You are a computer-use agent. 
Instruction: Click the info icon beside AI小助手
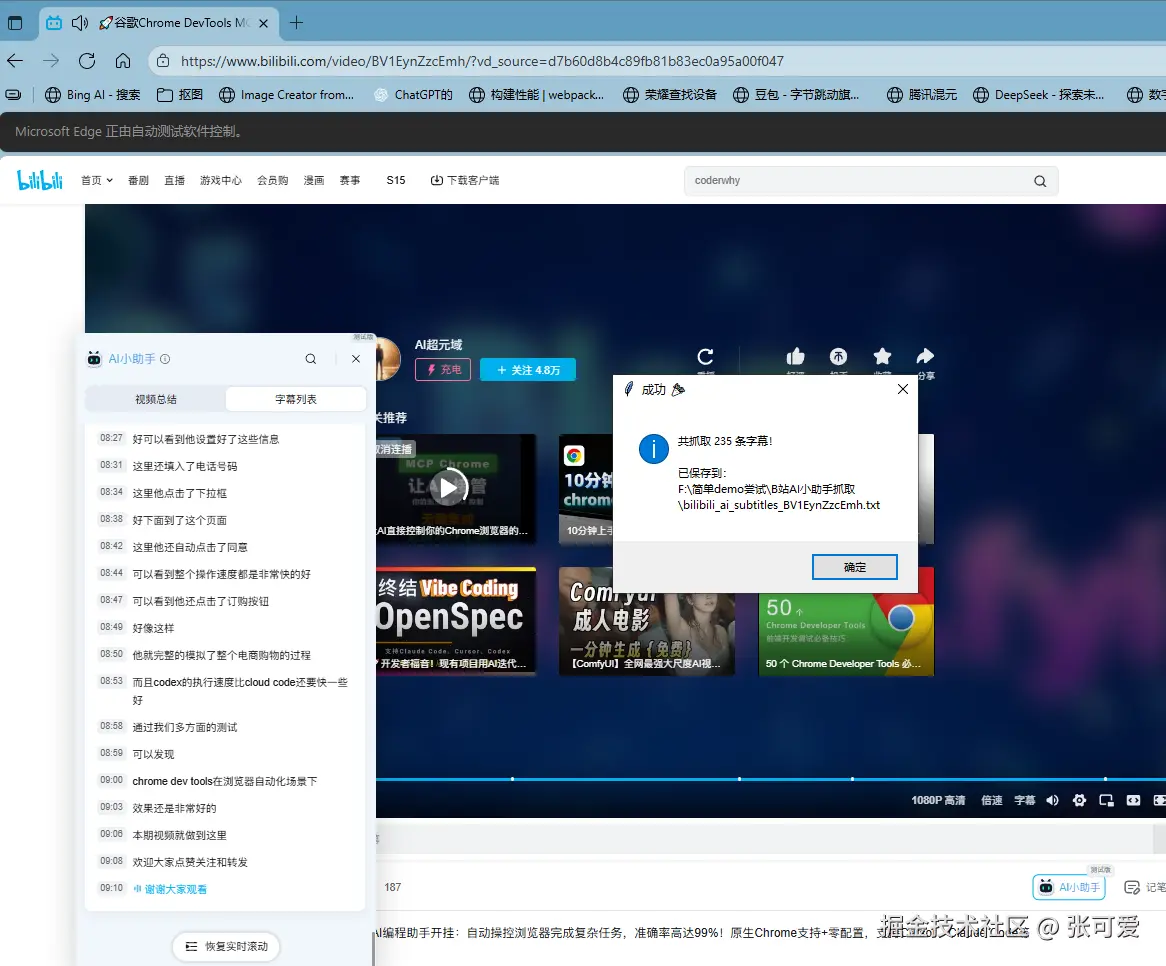(x=165, y=358)
